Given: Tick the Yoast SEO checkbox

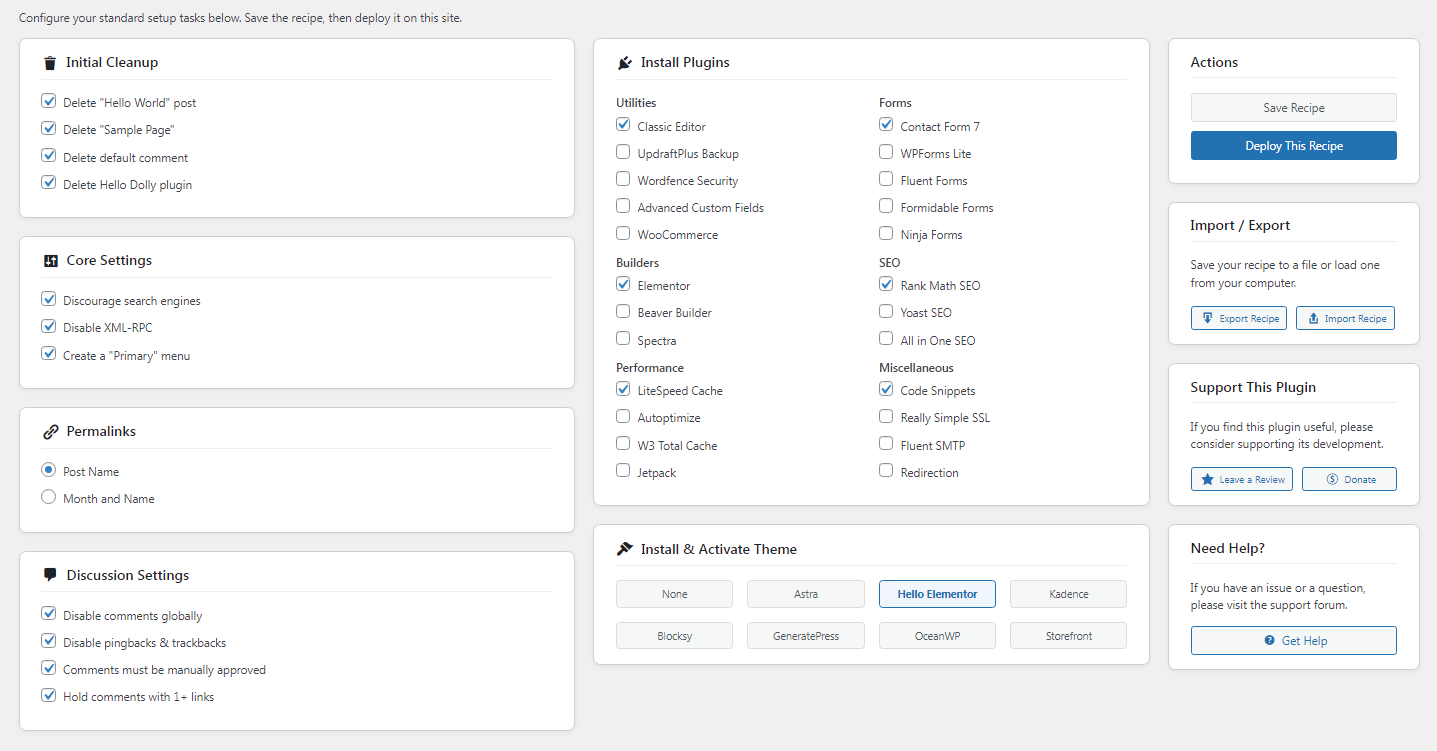Looking at the screenshot, I should (x=886, y=312).
